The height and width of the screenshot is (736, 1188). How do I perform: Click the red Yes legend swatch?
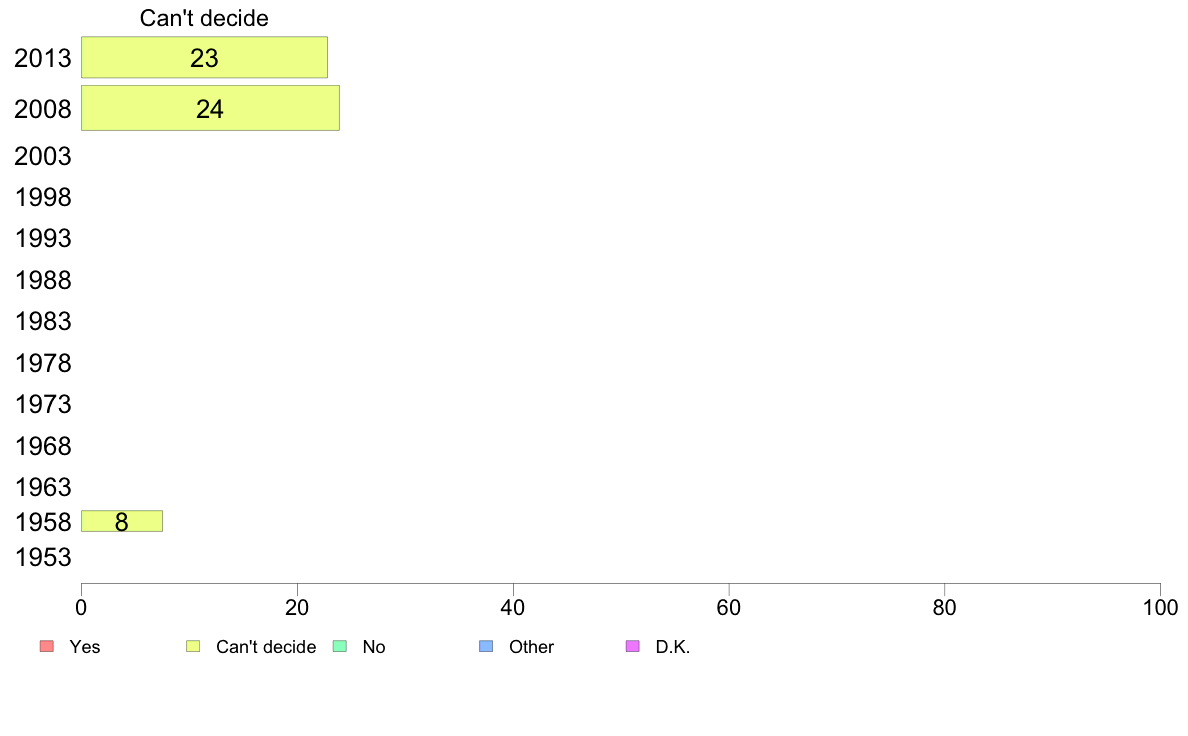click(x=47, y=646)
